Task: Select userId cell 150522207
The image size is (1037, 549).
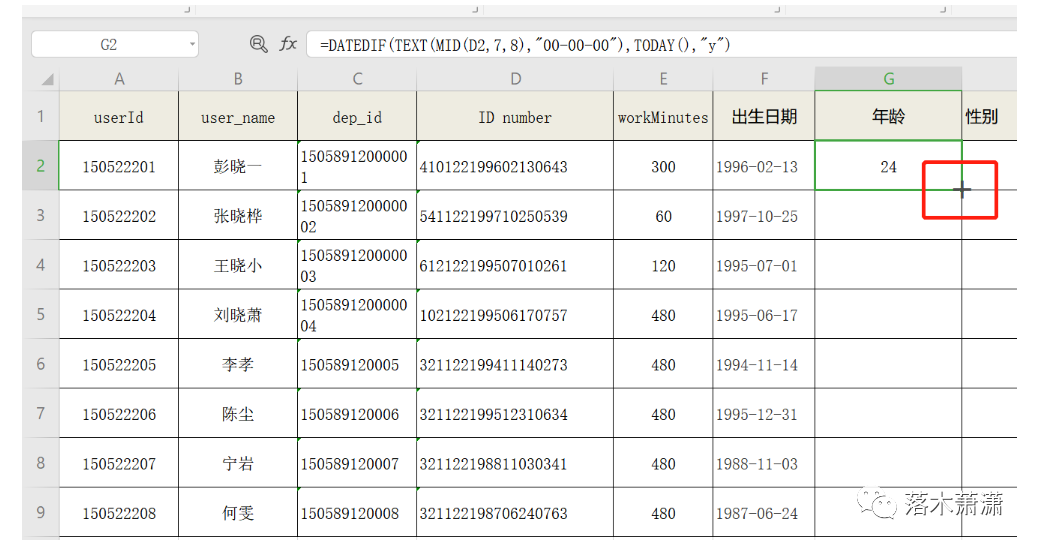Action: pyautogui.click(x=119, y=464)
